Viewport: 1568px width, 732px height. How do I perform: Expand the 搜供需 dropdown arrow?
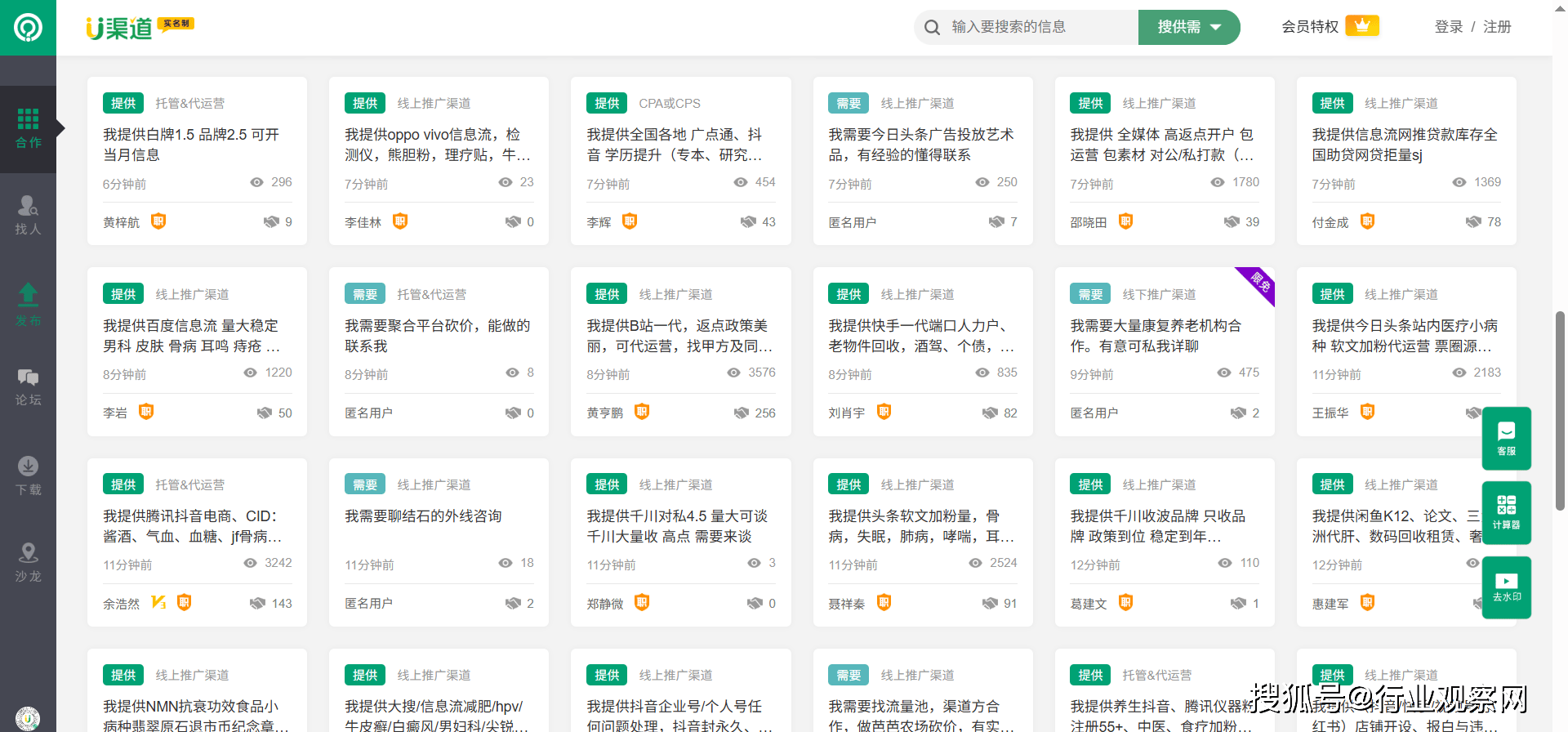click(1216, 28)
